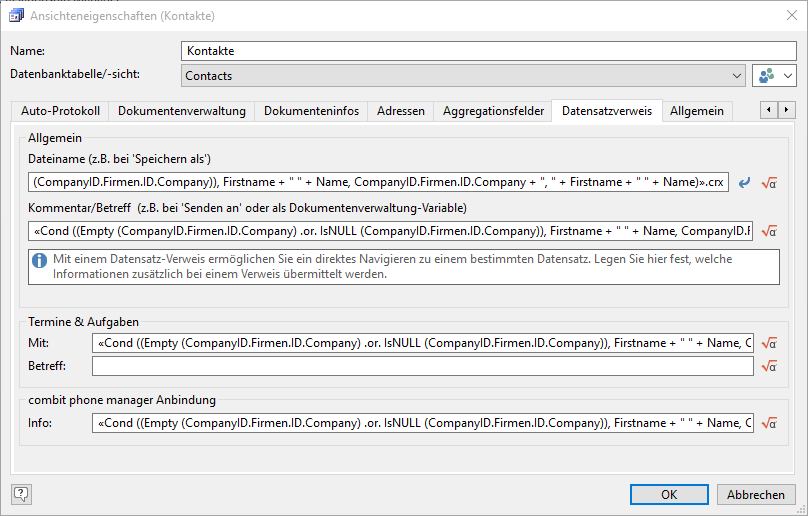
Task: Click the empty Betreff input field
Action: 422,367
